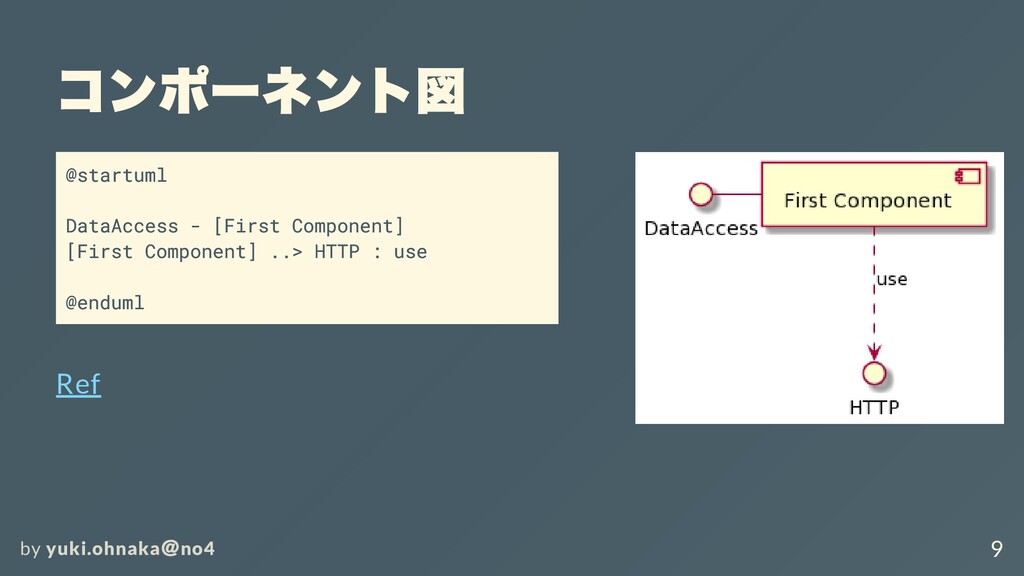This screenshot has width=1024, height=576.
Task: Click the author name yuki.ohnaka@no4
Action: point(130,548)
